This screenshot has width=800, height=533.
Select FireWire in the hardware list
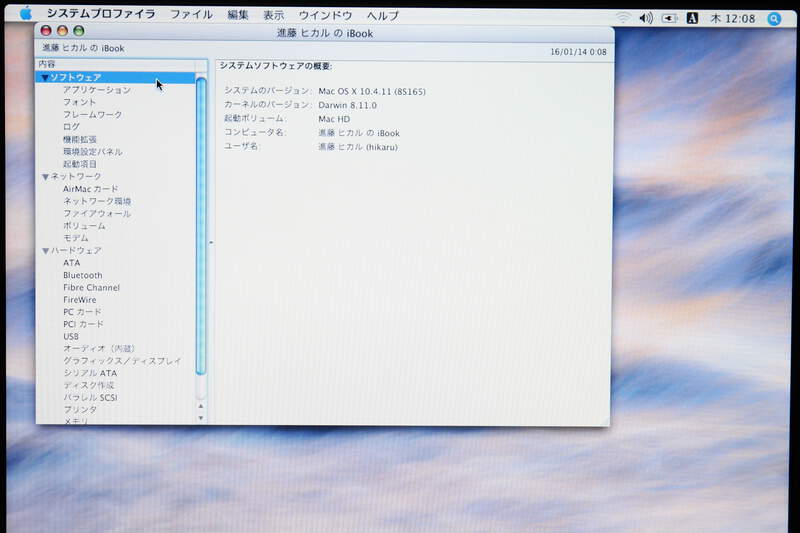pos(80,299)
